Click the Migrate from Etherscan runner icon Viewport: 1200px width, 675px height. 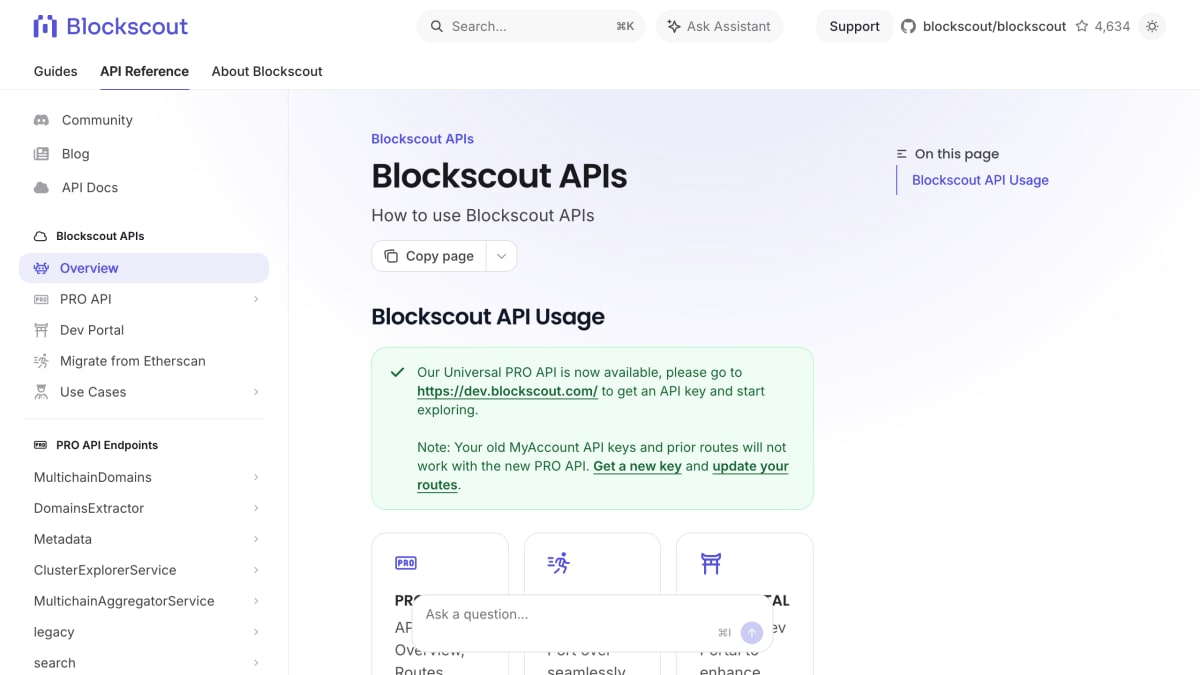41,361
